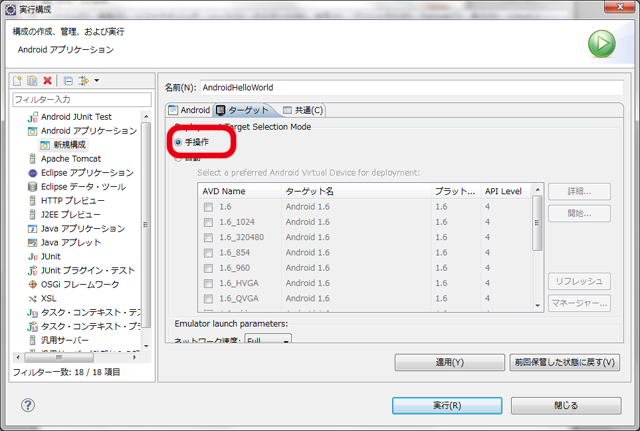640x431 pixels.
Task: Click the 適用(Y) apply button
Action: [449, 362]
